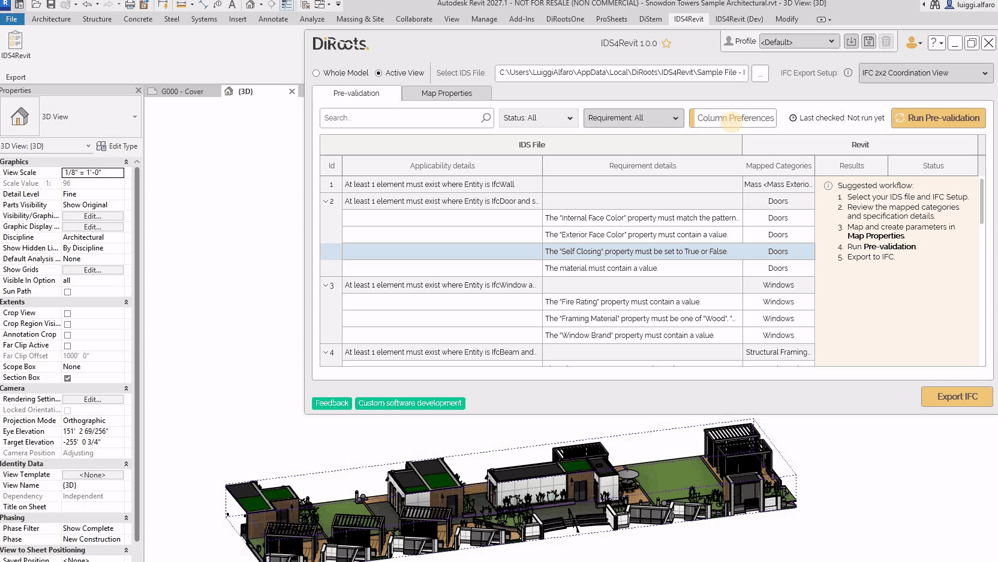Click the Column Preferences button
The width and height of the screenshot is (998, 562).
[x=733, y=118]
